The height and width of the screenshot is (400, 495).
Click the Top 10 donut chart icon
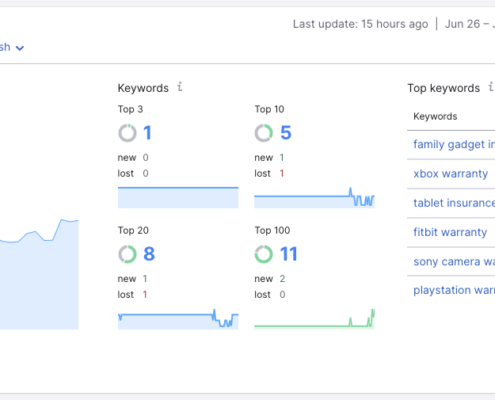pyautogui.click(x=264, y=133)
